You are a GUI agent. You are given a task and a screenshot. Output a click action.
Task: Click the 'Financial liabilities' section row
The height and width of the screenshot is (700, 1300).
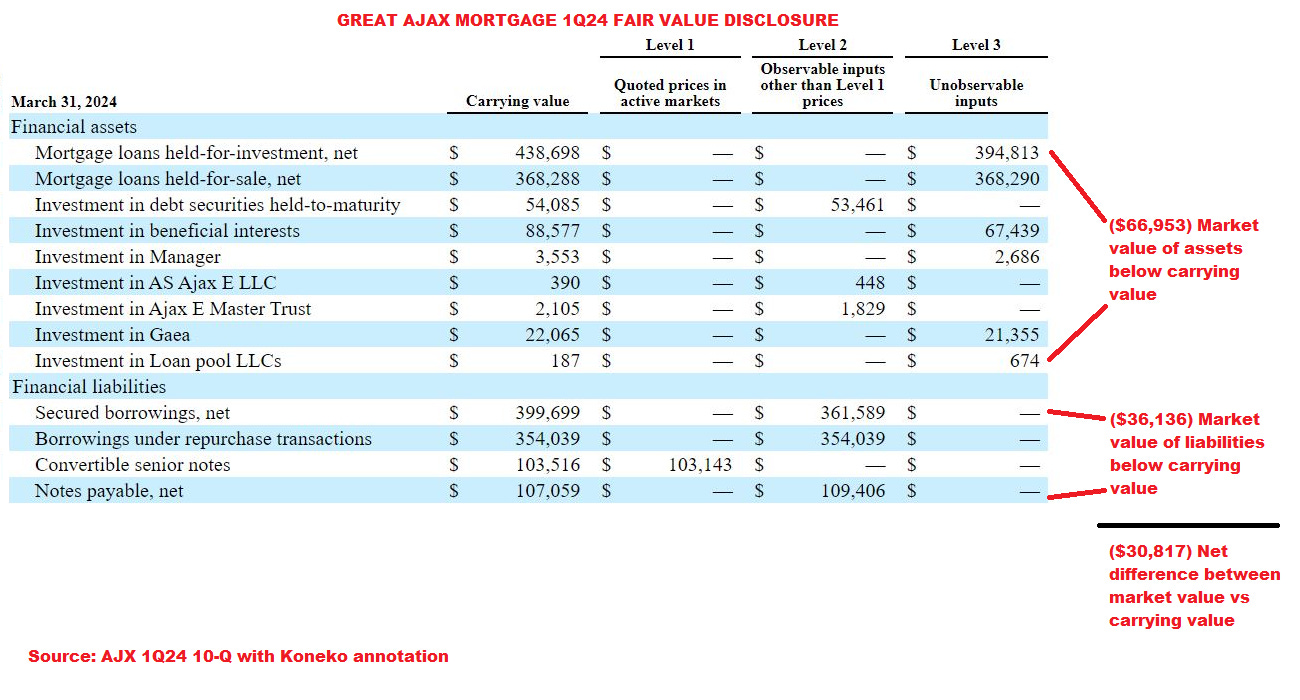pyautogui.click(x=528, y=387)
